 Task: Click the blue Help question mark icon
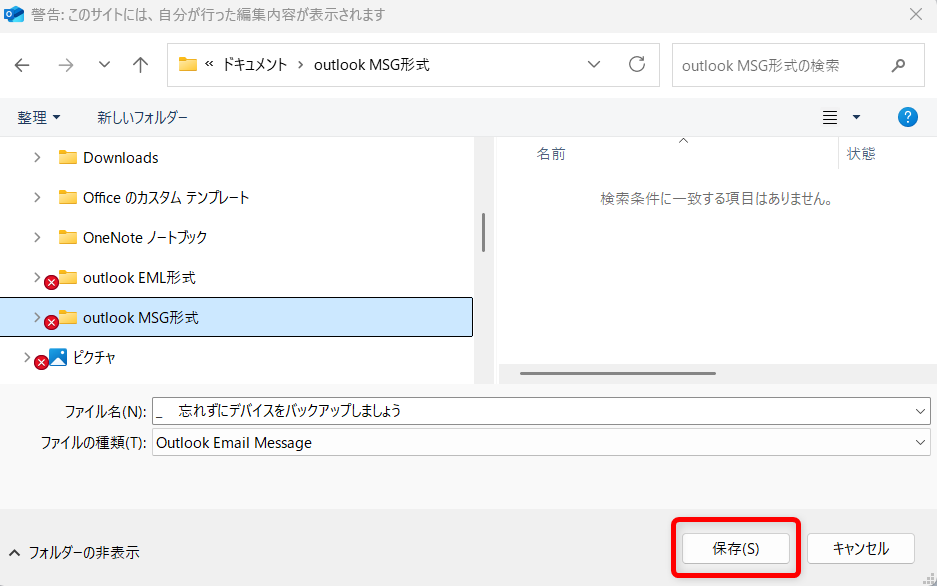[x=908, y=117]
